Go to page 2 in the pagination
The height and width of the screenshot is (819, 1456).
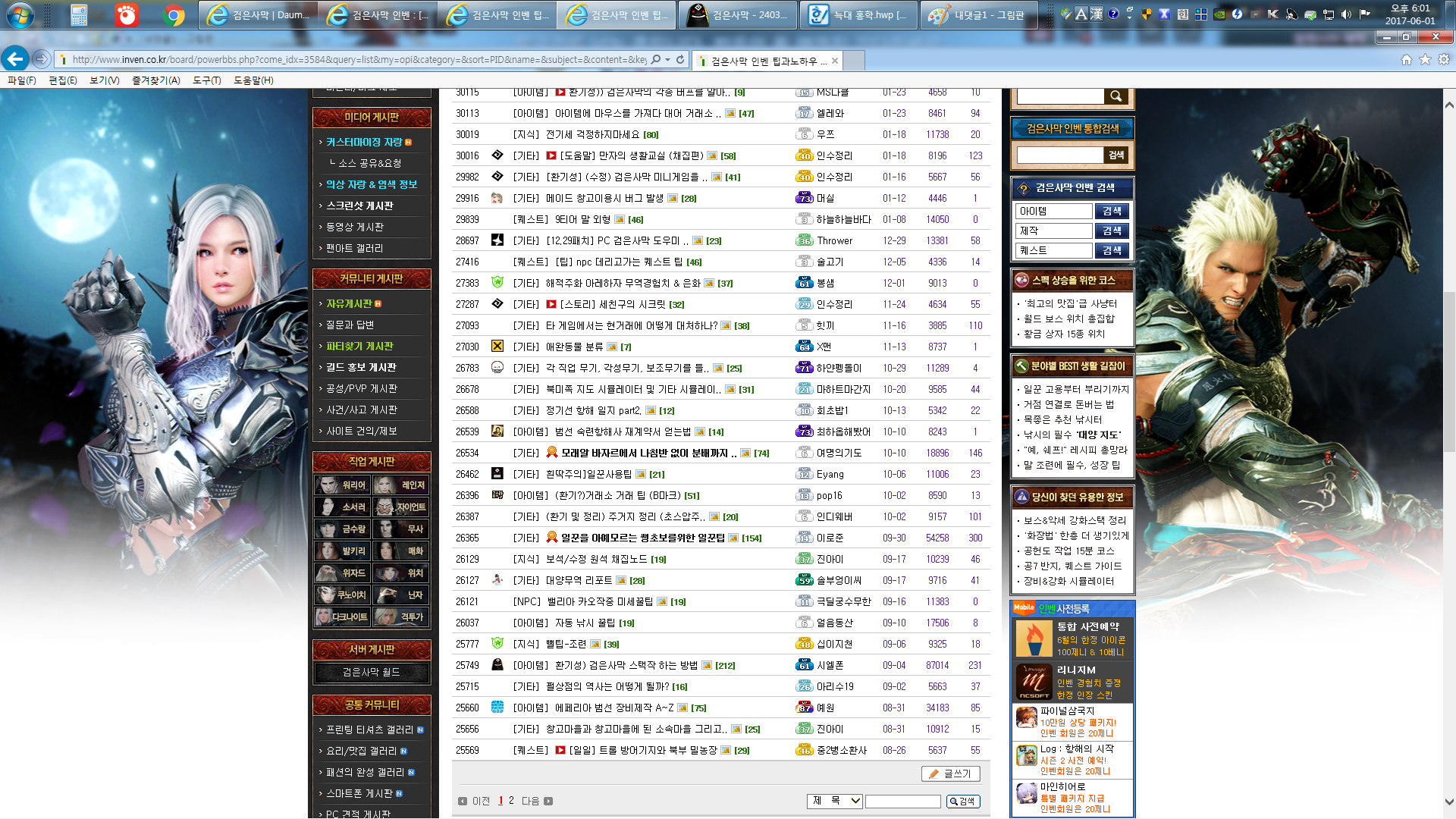(510, 799)
